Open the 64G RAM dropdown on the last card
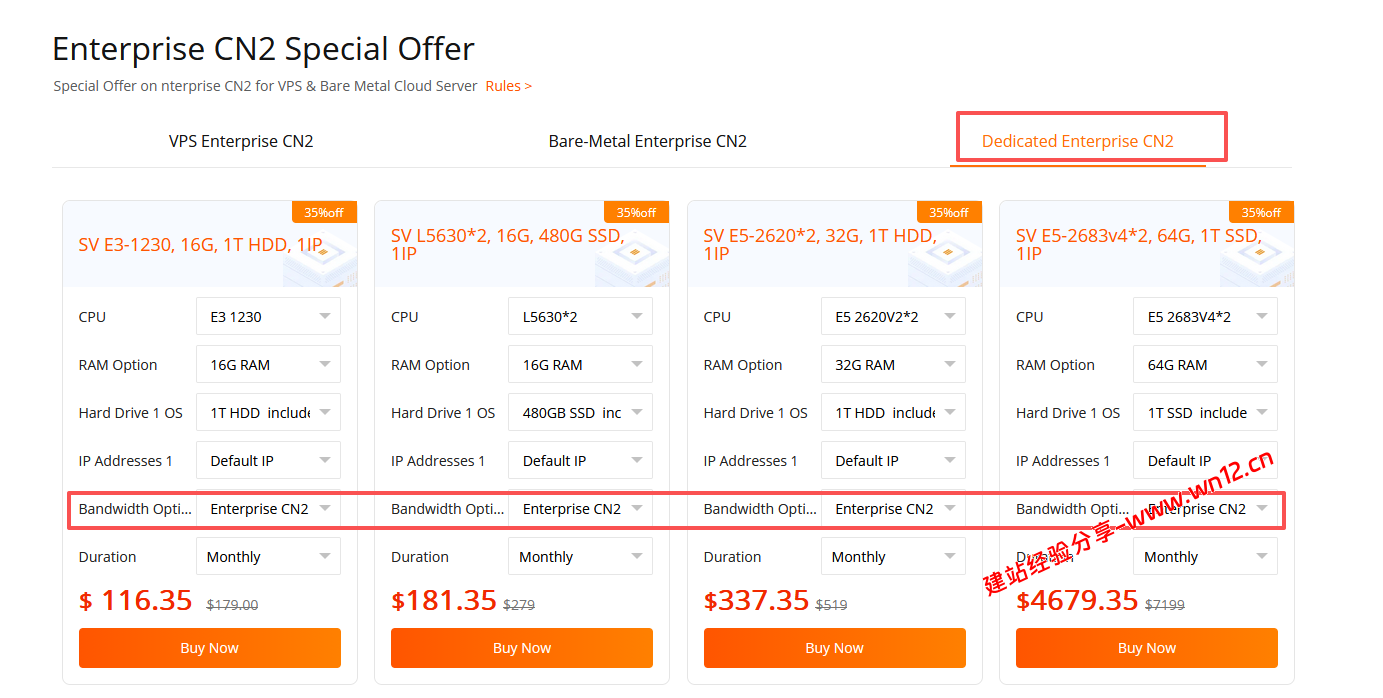The image size is (1383, 698). point(1205,364)
